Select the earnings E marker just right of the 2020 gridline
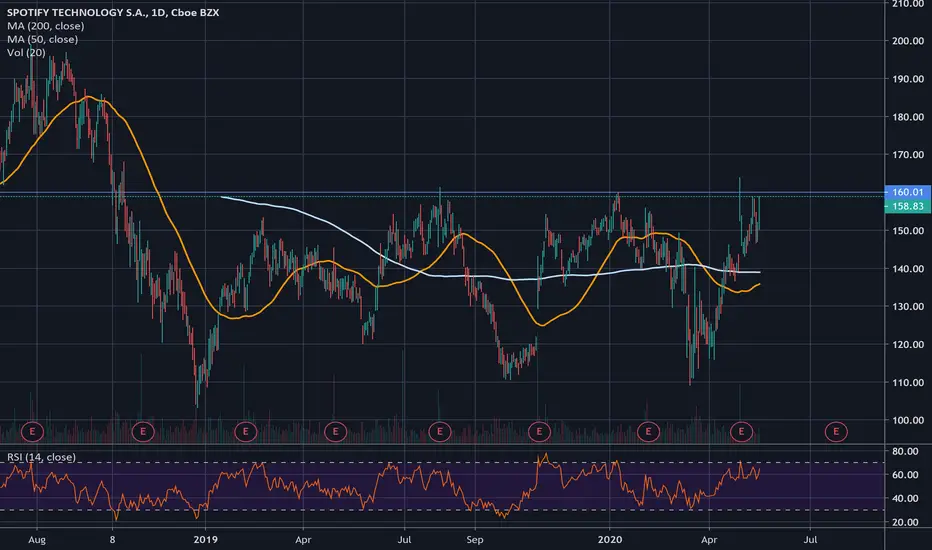 point(648,432)
